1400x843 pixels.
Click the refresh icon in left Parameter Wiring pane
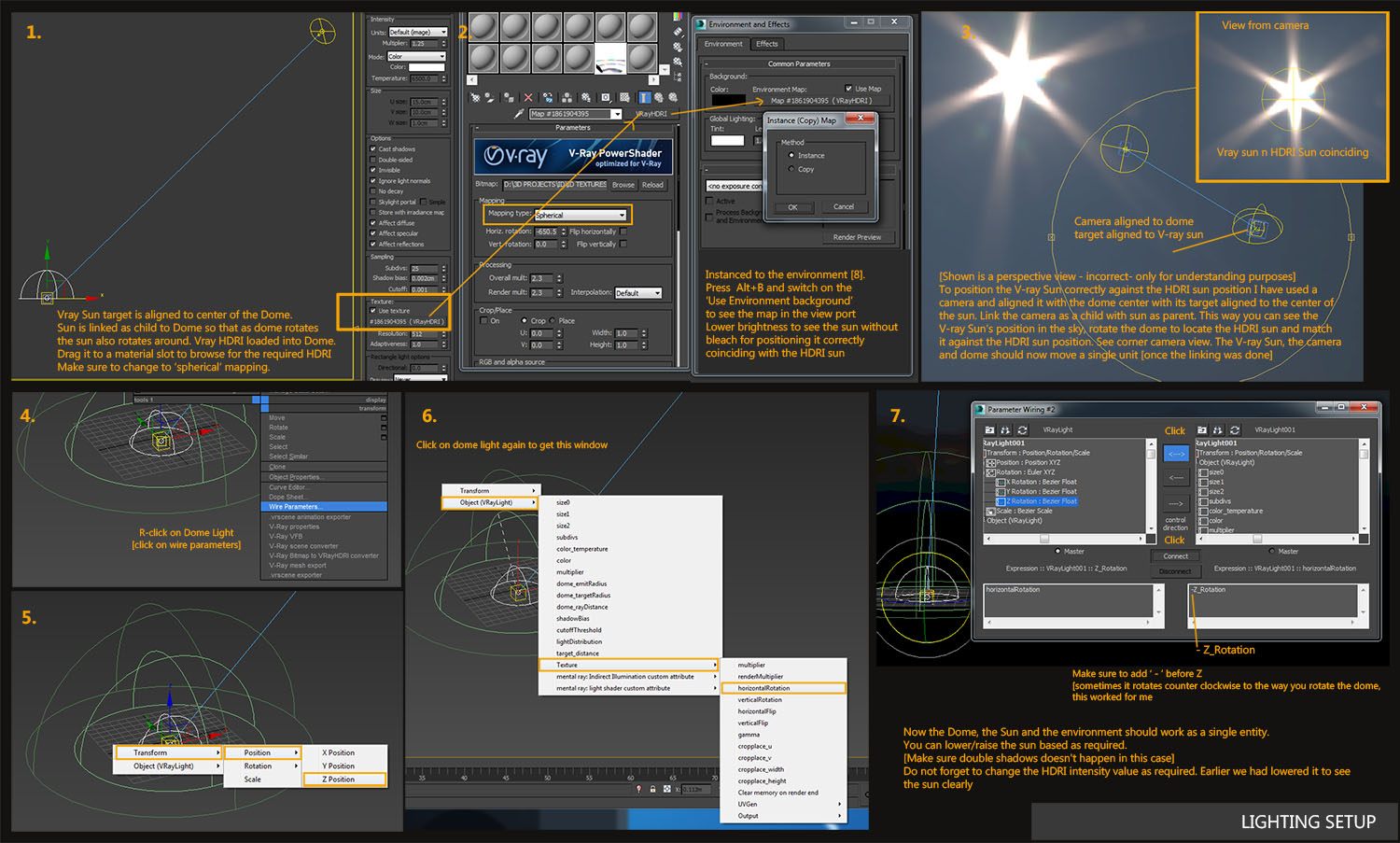click(x=1022, y=430)
